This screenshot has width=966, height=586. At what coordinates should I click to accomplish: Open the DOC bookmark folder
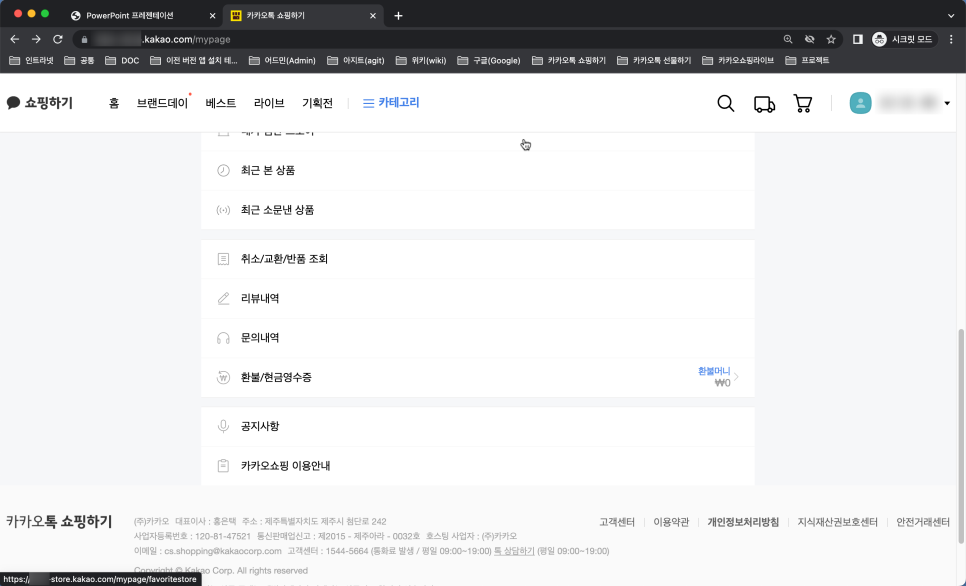pos(122,60)
